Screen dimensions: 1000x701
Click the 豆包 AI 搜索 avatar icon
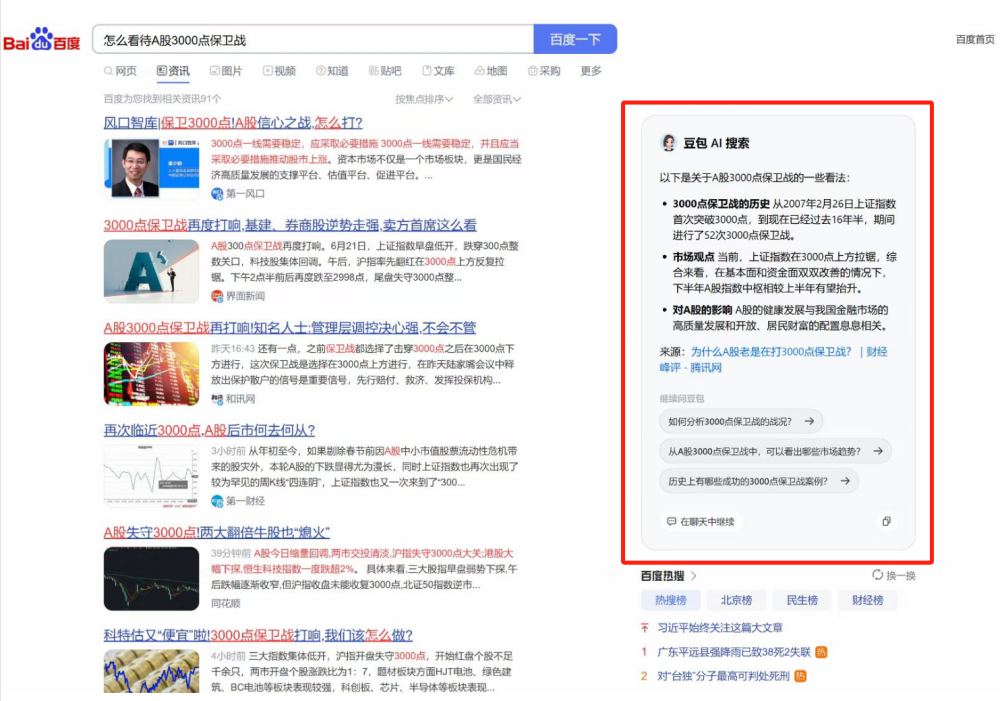pyautogui.click(x=670, y=143)
